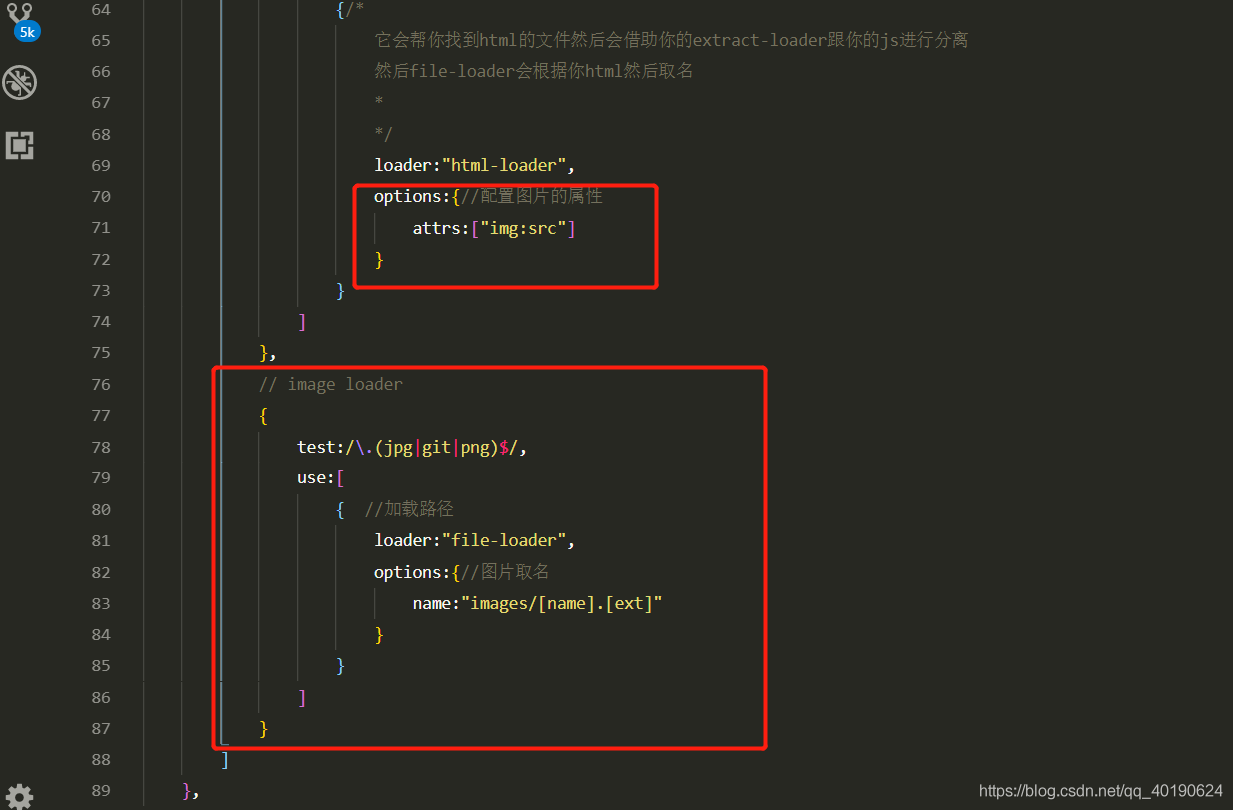Screen dimensions: 1233x810
Task: Click line number 64 in the gutter
Action: [101, 9]
